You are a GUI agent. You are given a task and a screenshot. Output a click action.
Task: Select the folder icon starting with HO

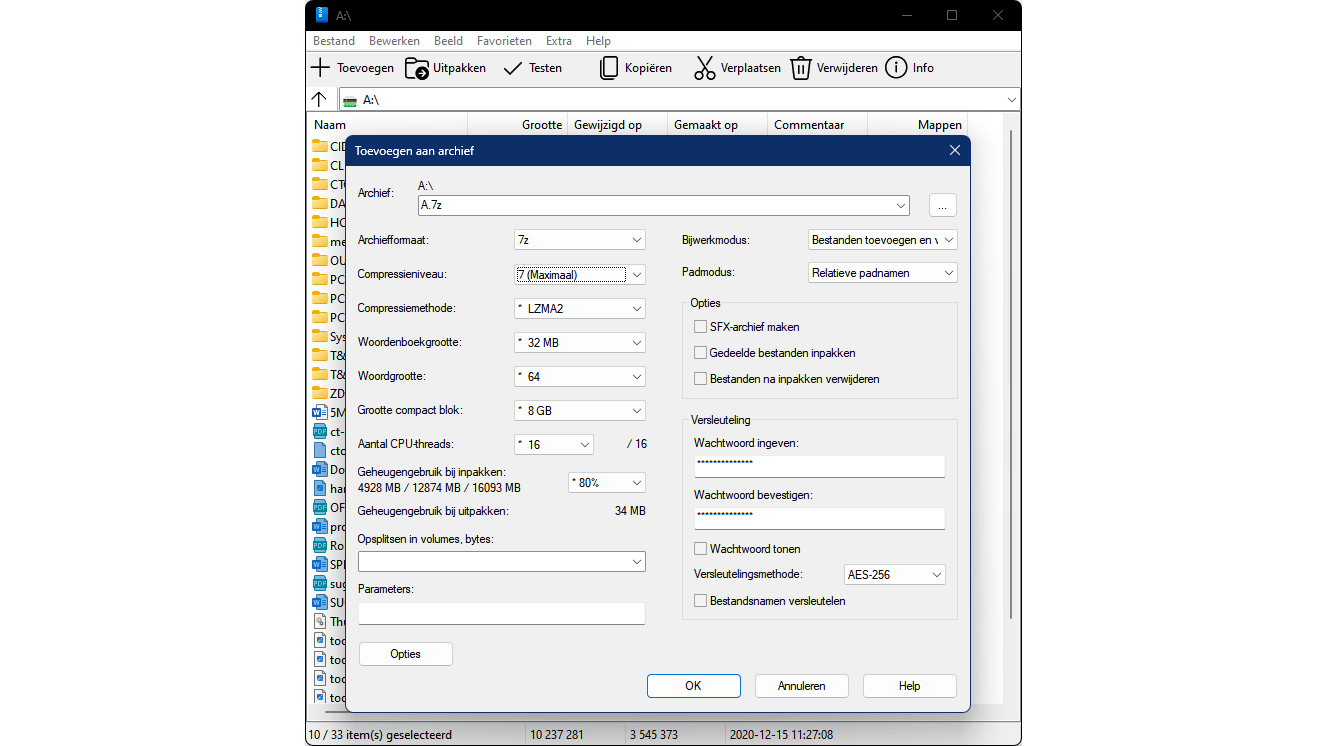(x=320, y=222)
